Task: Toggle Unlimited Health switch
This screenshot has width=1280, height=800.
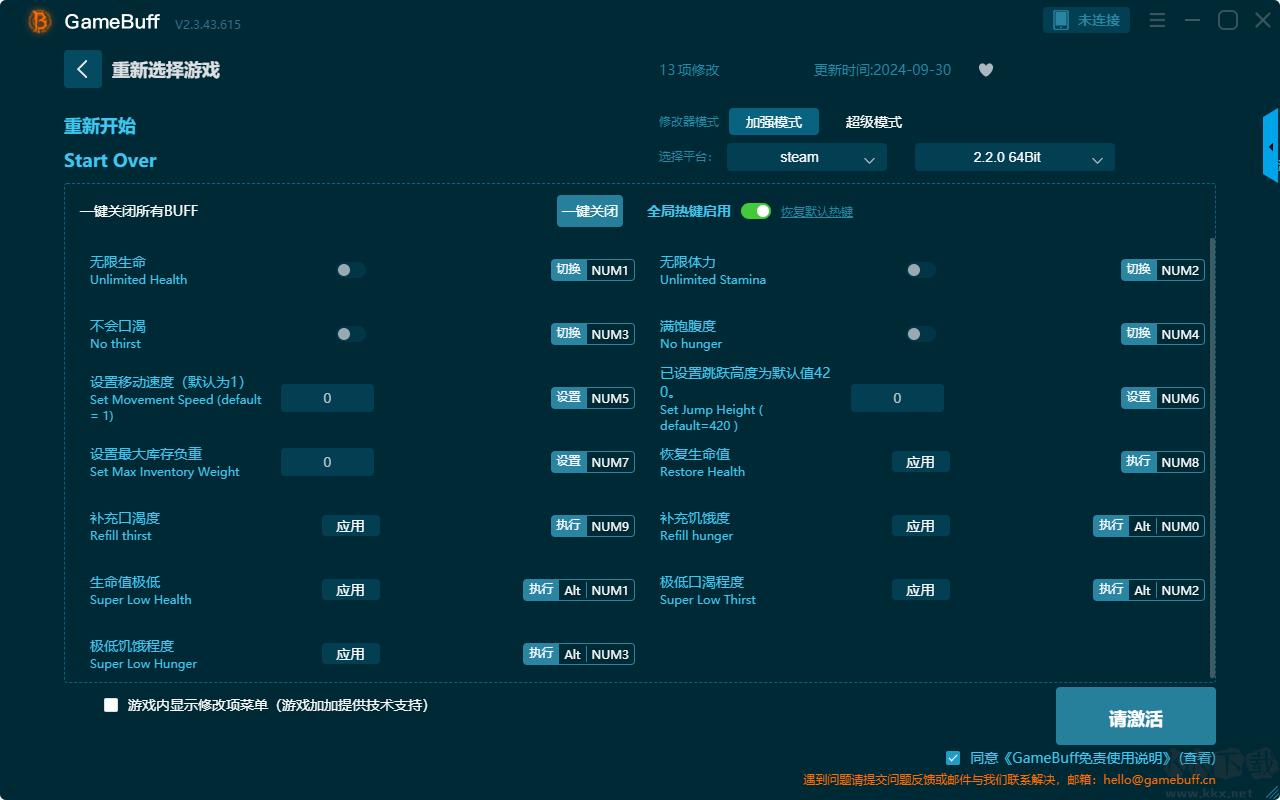Action: [351, 270]
